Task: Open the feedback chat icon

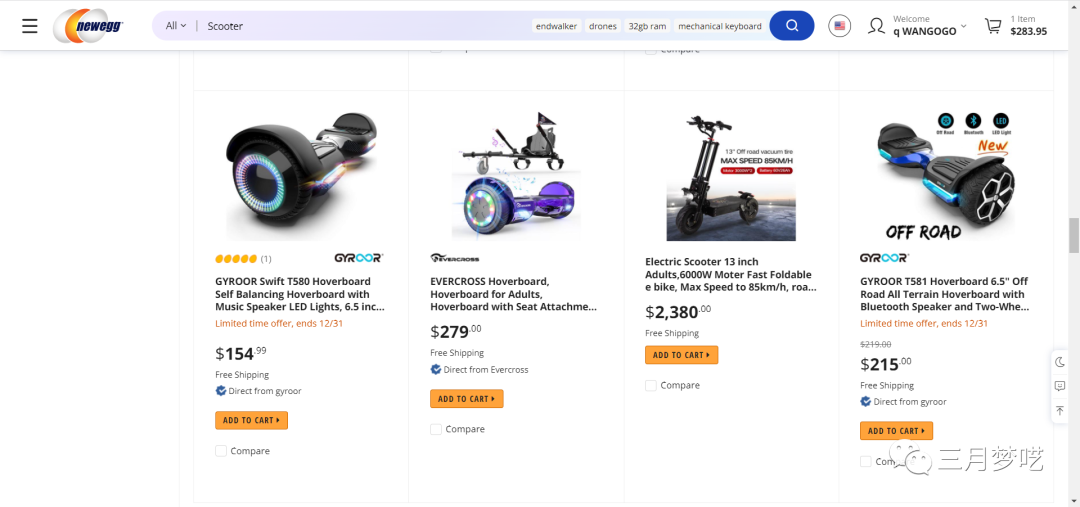Action: click(x=1060, y=386)
